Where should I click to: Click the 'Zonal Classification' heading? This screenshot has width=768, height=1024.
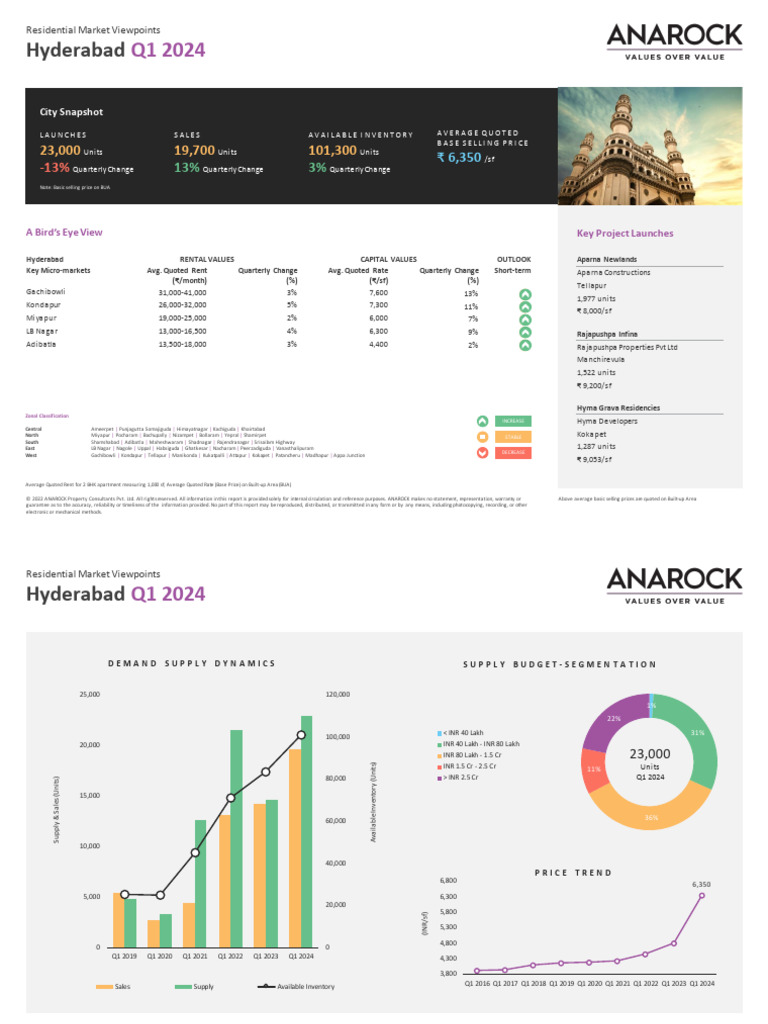[47, 416]
